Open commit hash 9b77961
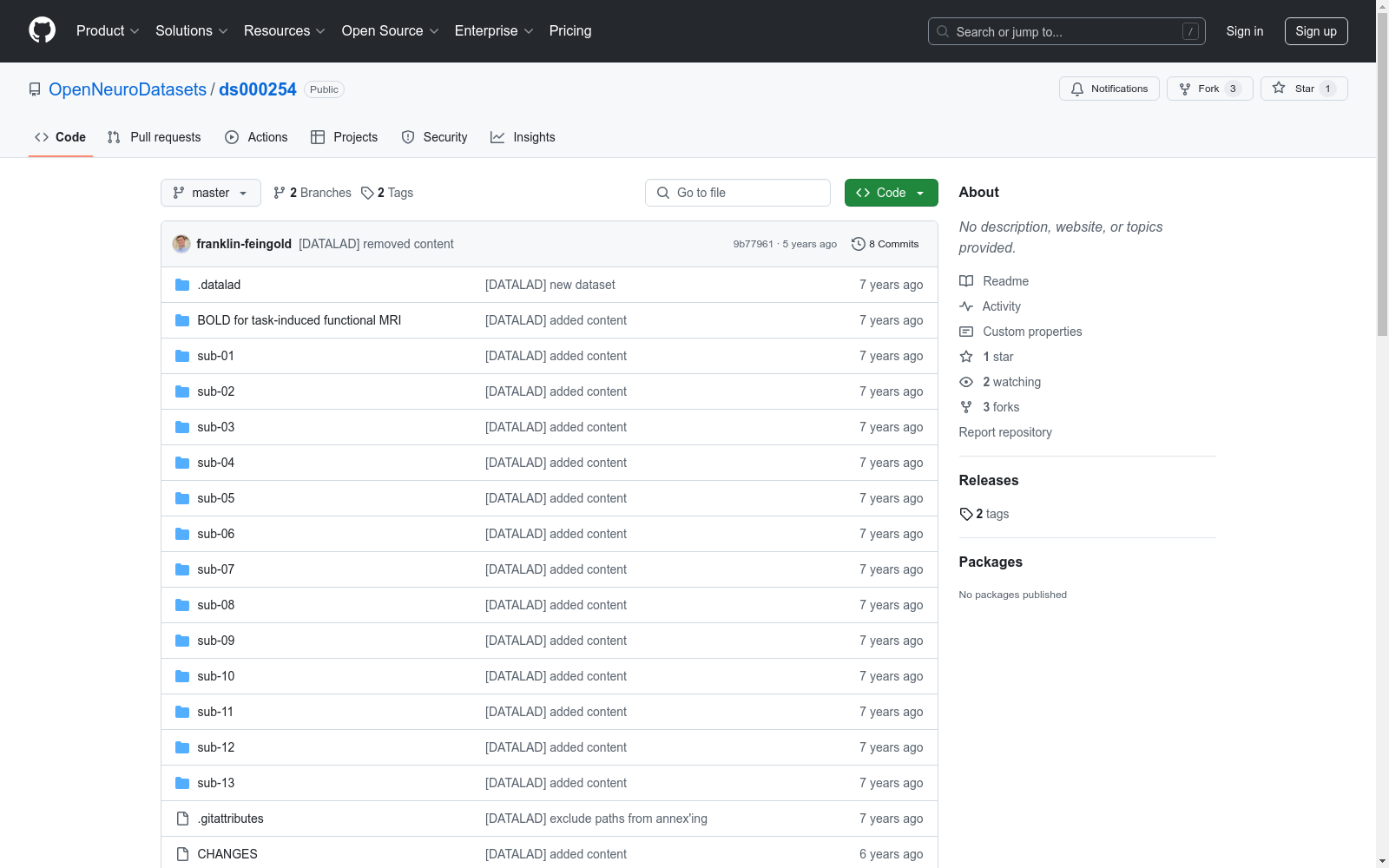The width and height of the screenshot is (1389, 868). [754, 244]
